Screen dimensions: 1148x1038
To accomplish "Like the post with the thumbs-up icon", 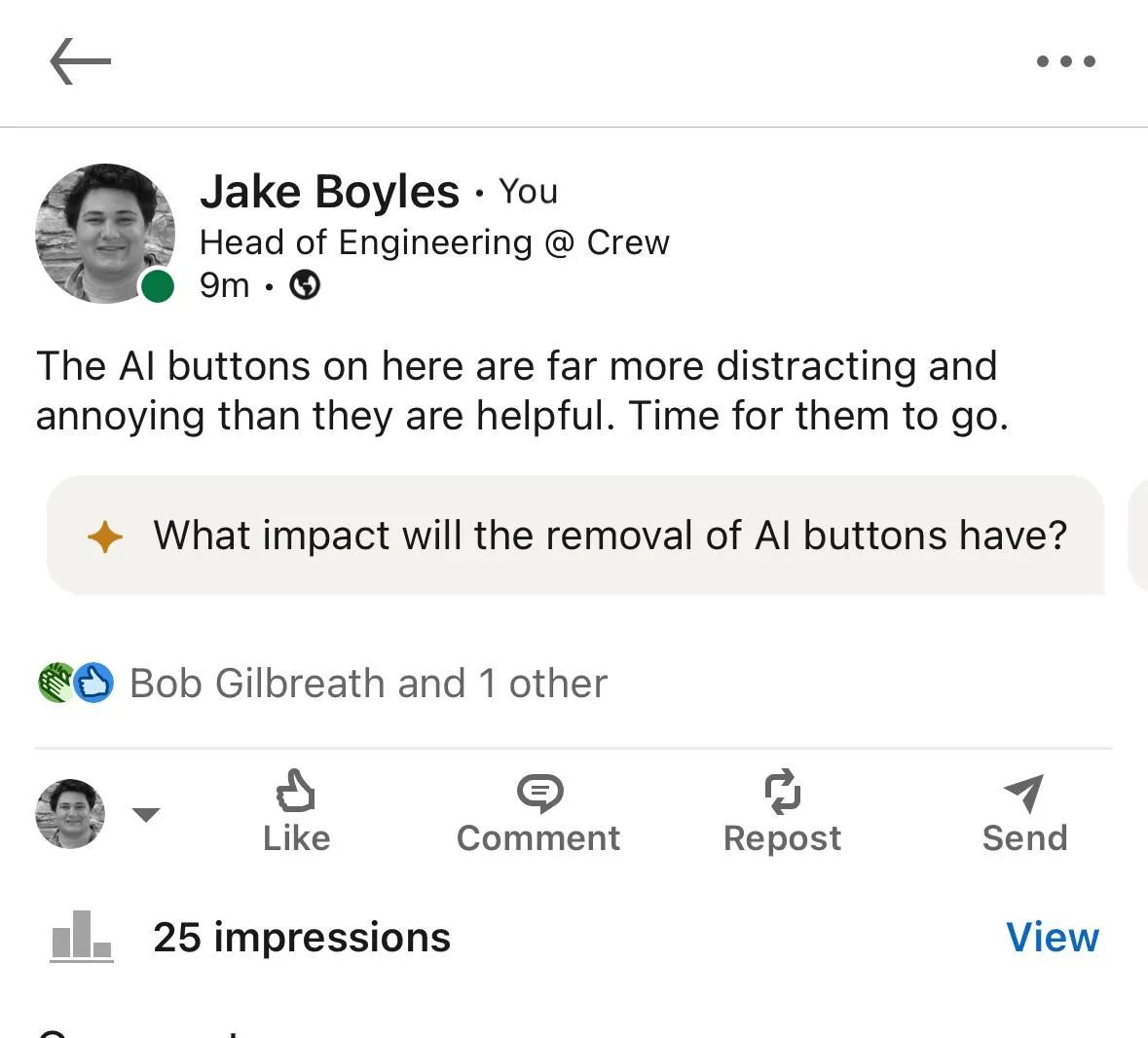I will point(296,793).
